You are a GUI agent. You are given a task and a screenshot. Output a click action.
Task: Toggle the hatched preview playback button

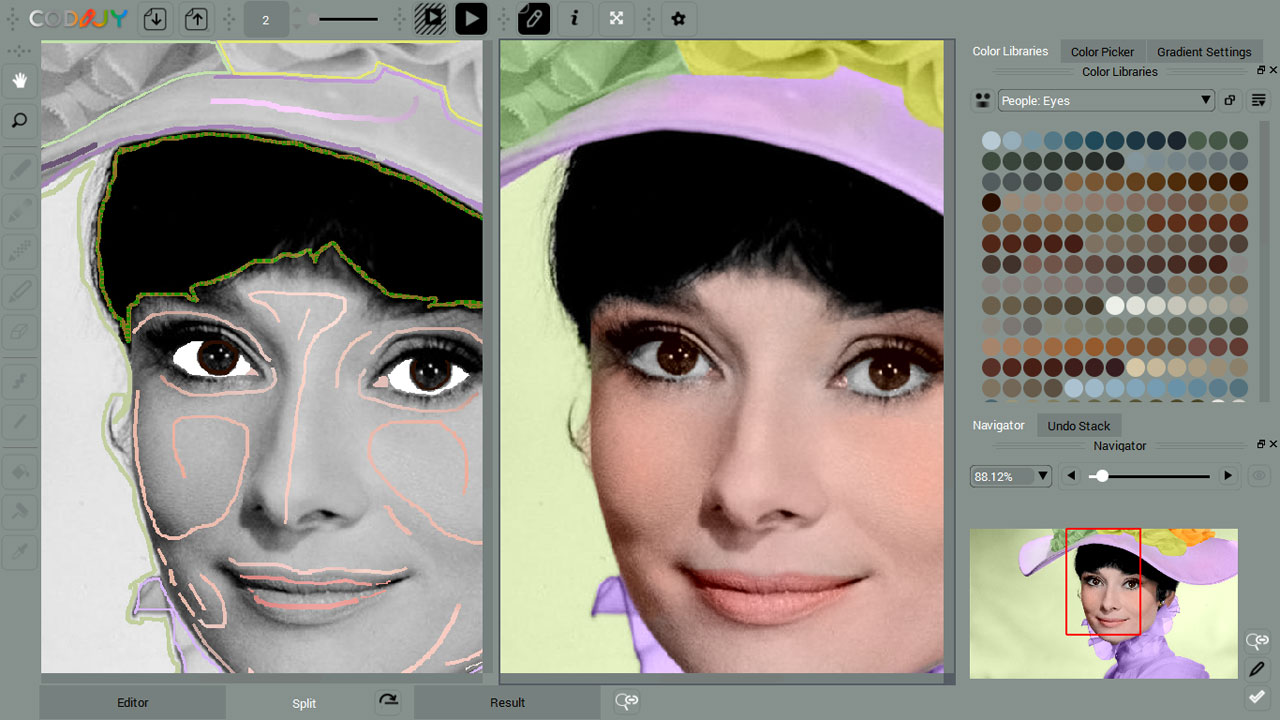431,18
